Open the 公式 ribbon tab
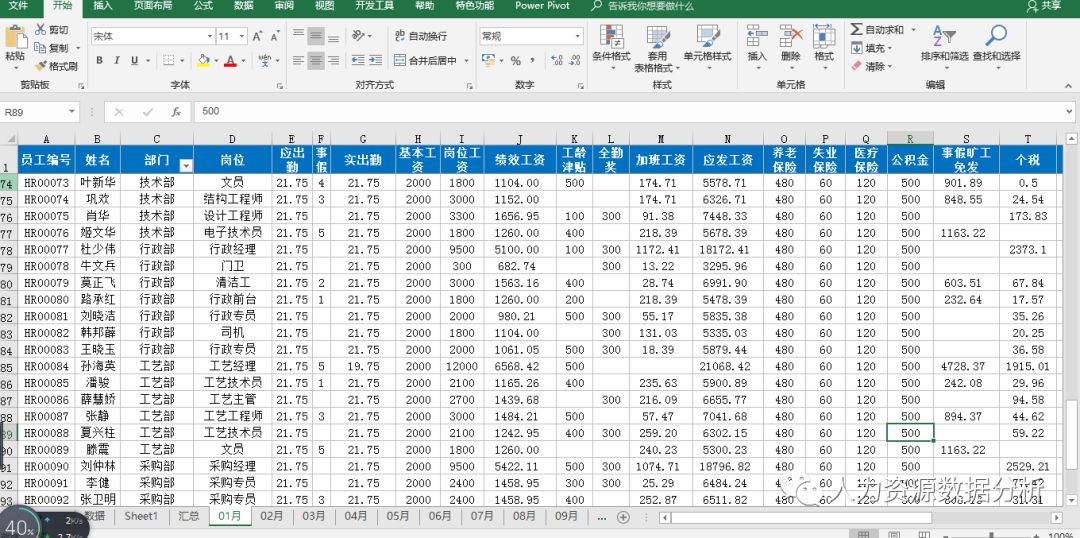This screenshot has width=1080, height=538. [x=203, y=6]
